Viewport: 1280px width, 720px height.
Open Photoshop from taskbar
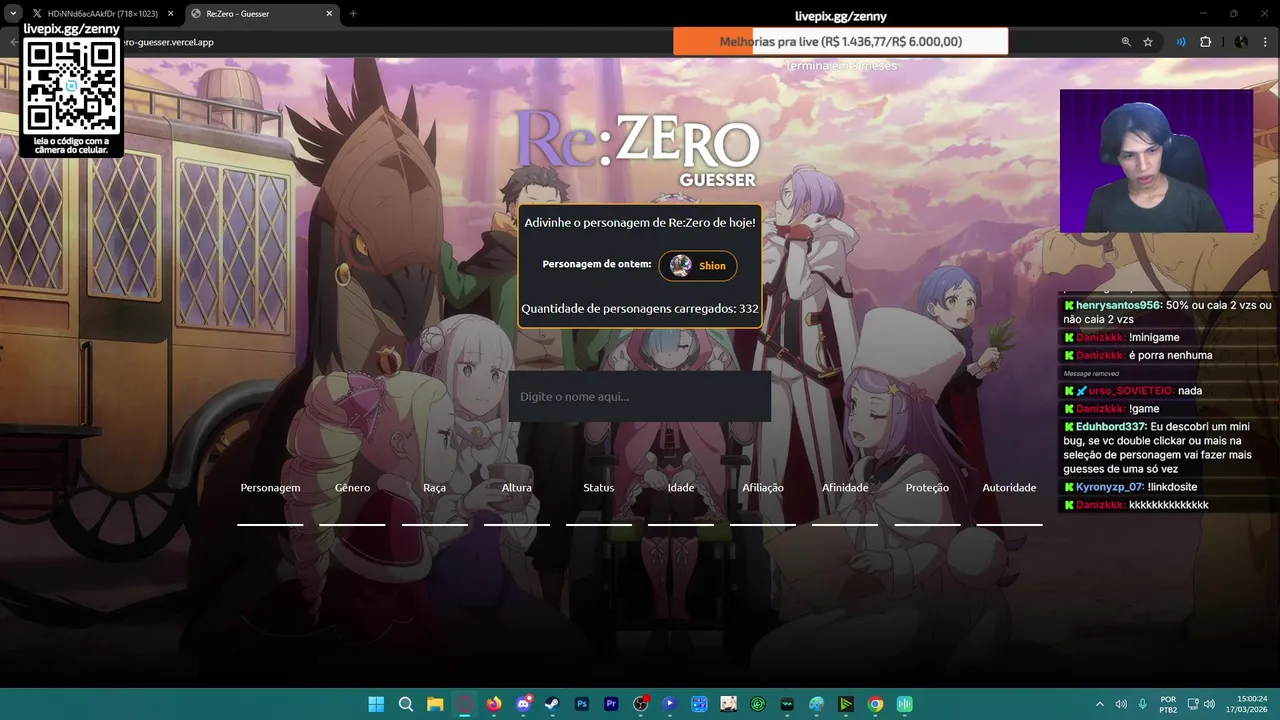pyautogui.click(x=581, y=704)
